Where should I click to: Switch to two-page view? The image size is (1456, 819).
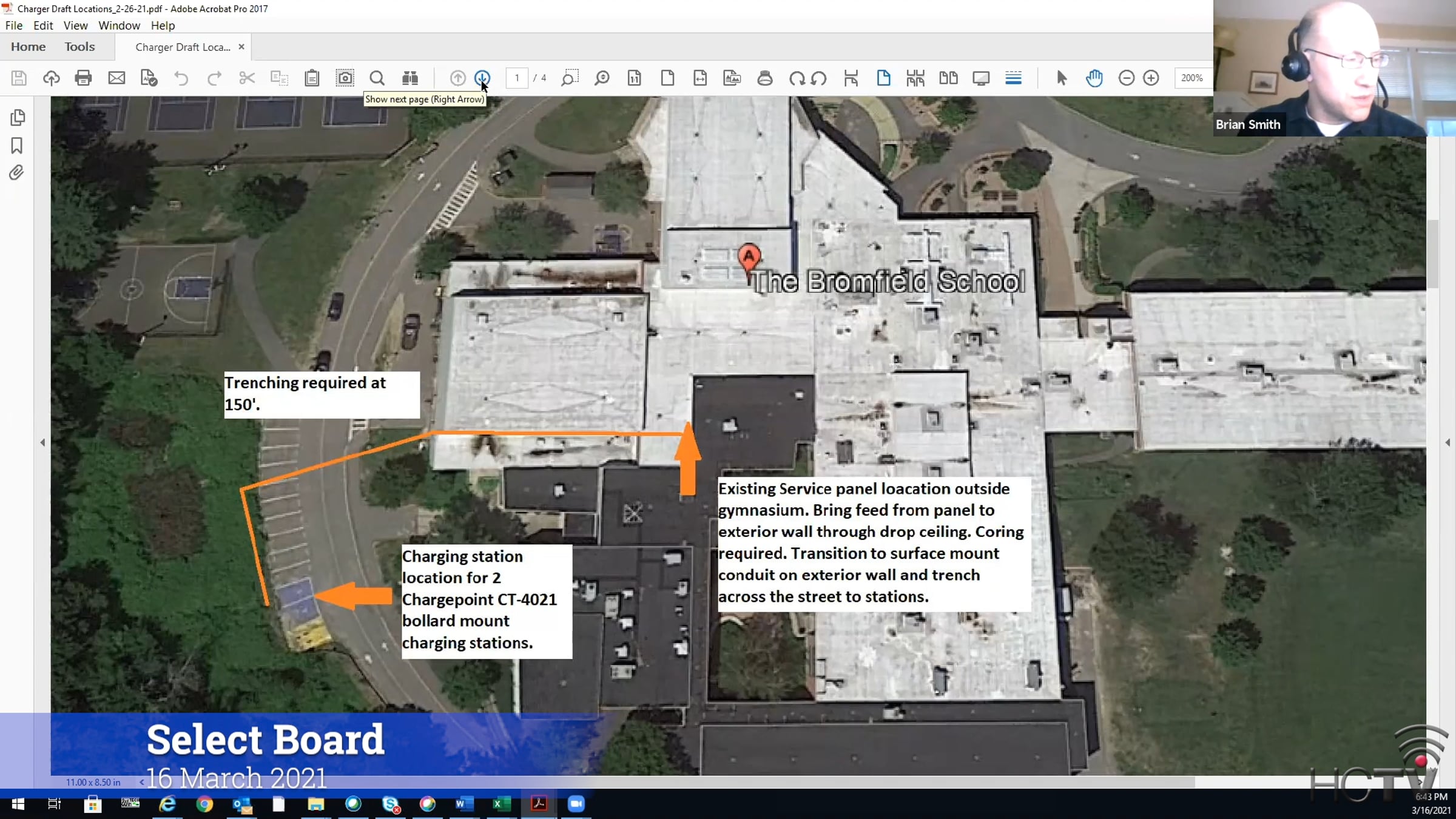click(x=948, y=78)
